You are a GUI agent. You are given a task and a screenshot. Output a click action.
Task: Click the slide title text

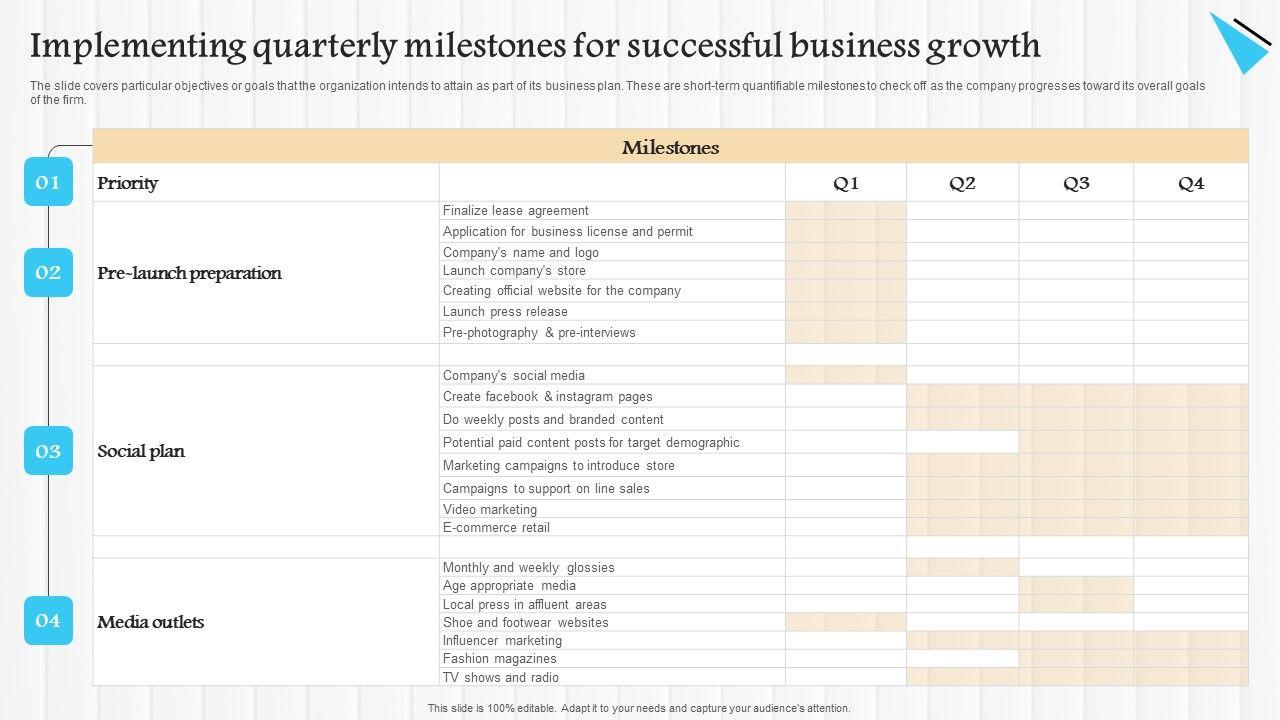[535, 46]
